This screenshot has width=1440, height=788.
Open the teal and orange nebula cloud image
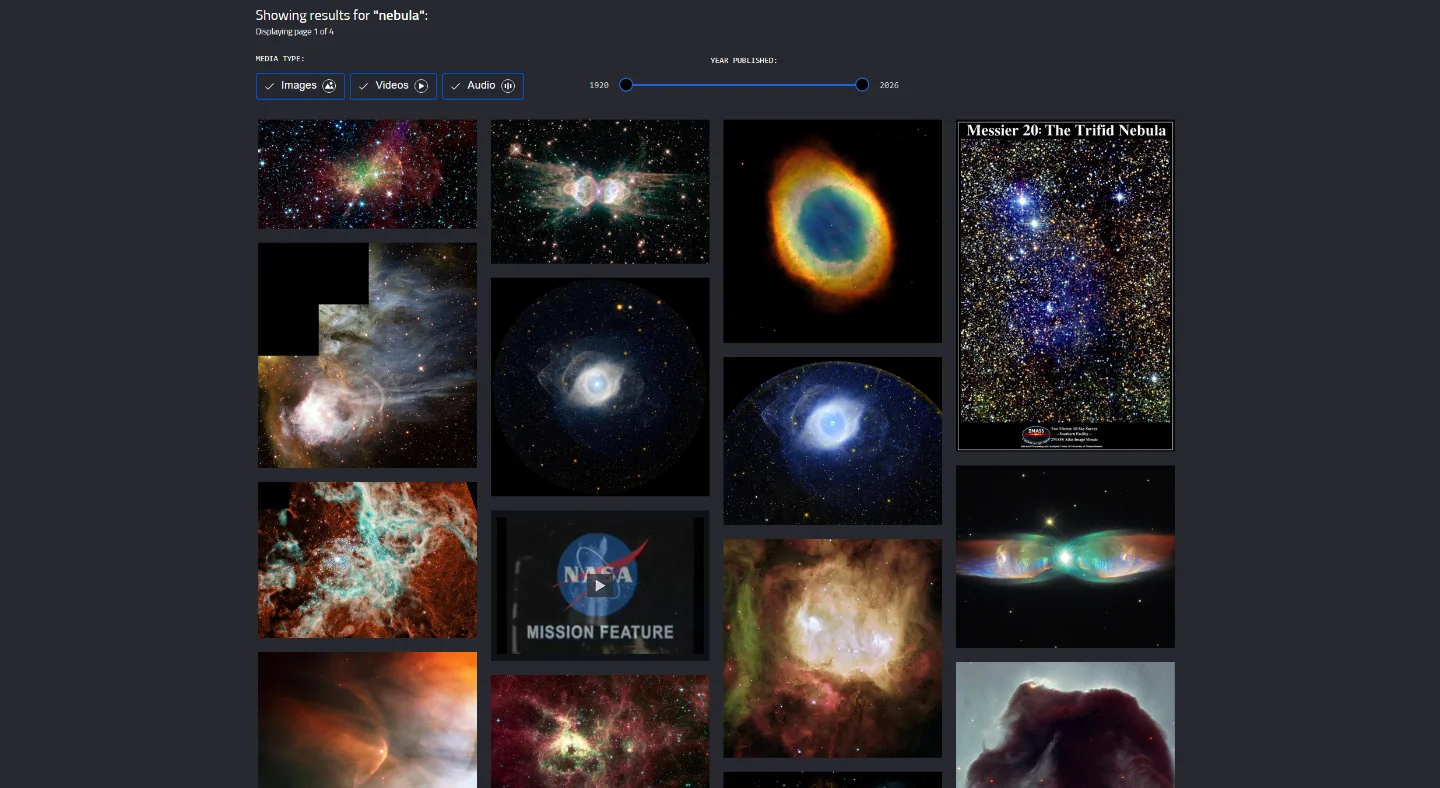tap(367, 560)
